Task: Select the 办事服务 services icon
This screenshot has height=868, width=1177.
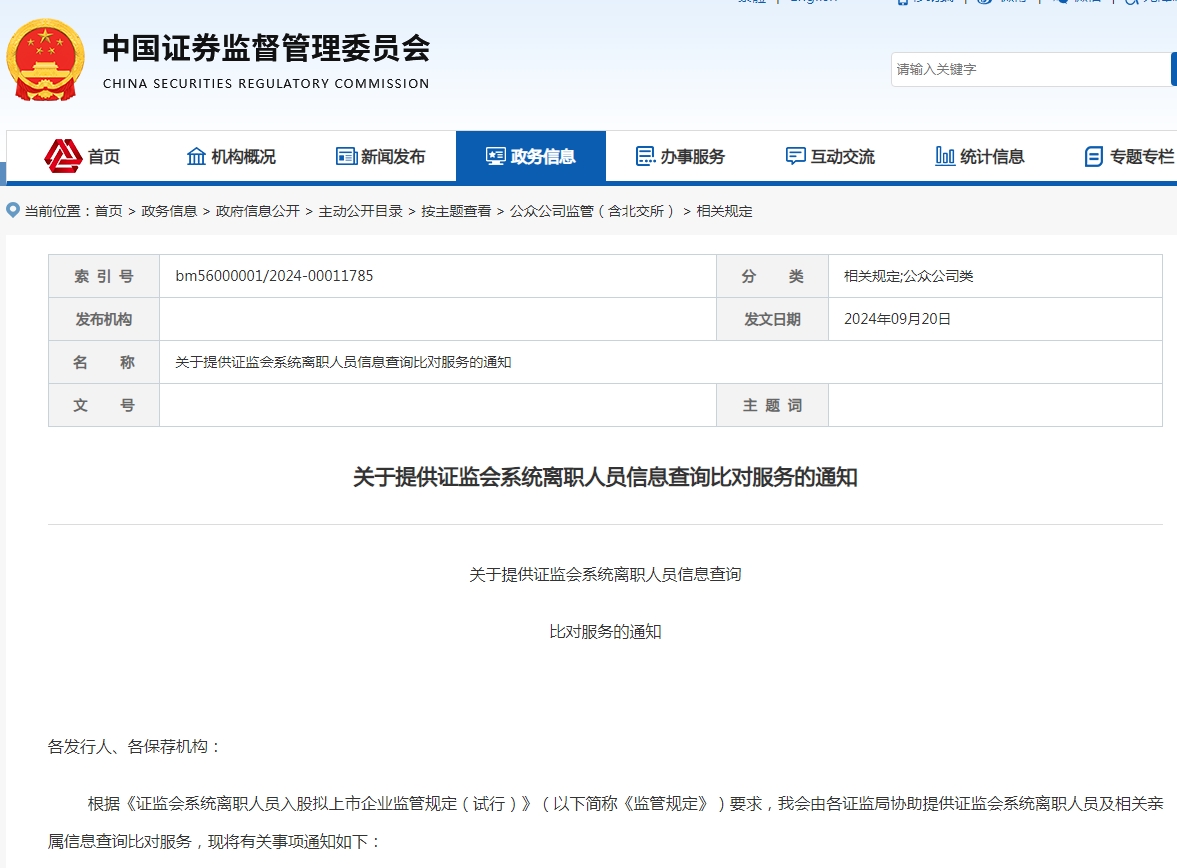Action: 646,156
